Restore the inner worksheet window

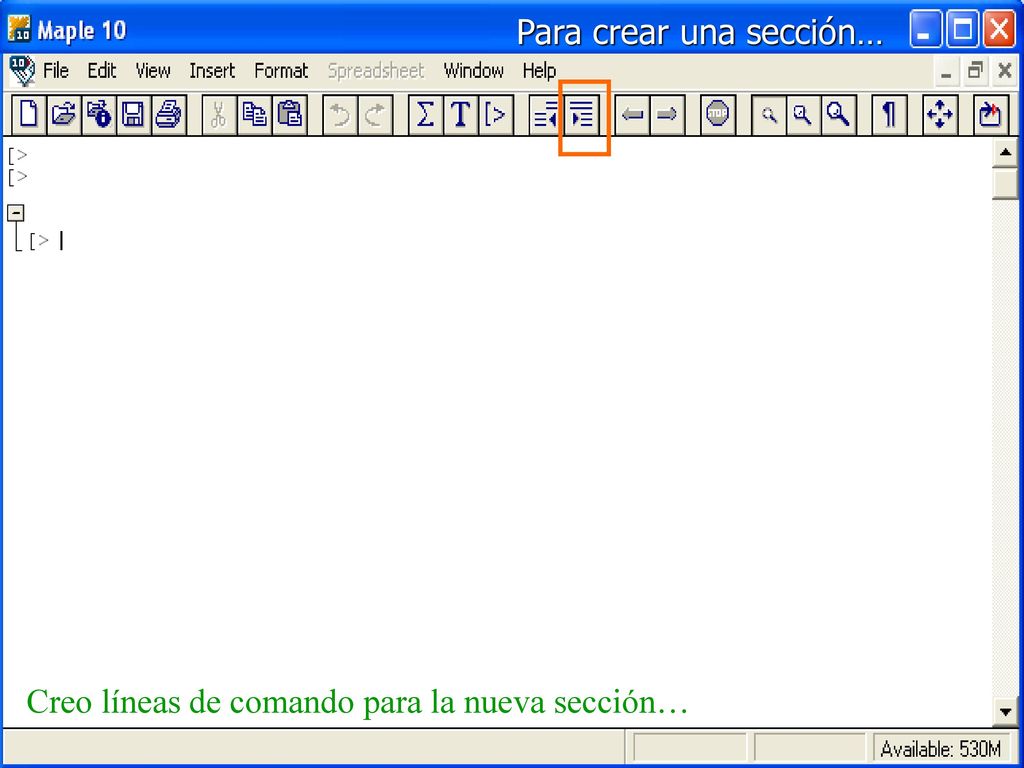976,71
